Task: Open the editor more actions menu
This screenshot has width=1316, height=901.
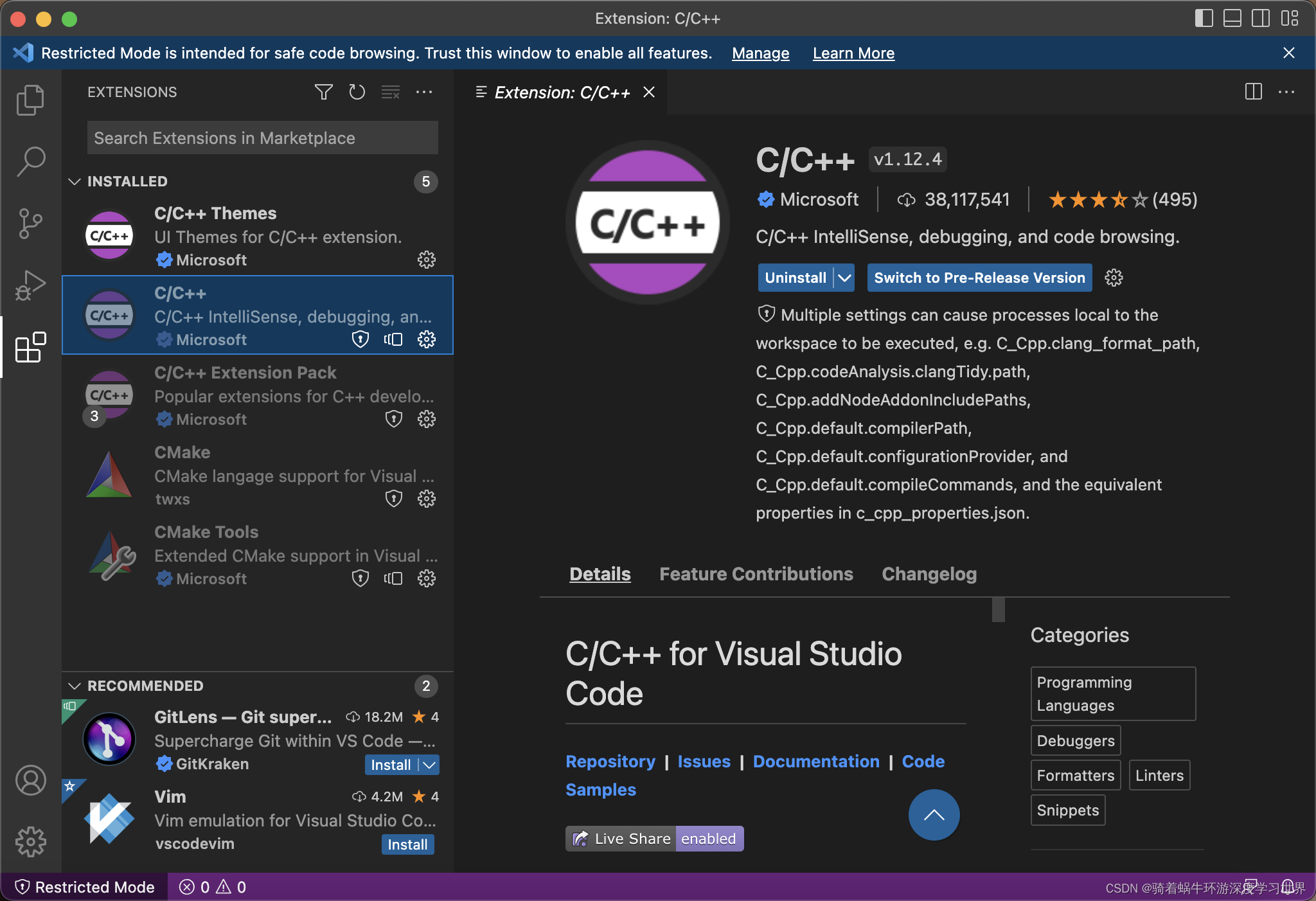Action: point(1286,92)
